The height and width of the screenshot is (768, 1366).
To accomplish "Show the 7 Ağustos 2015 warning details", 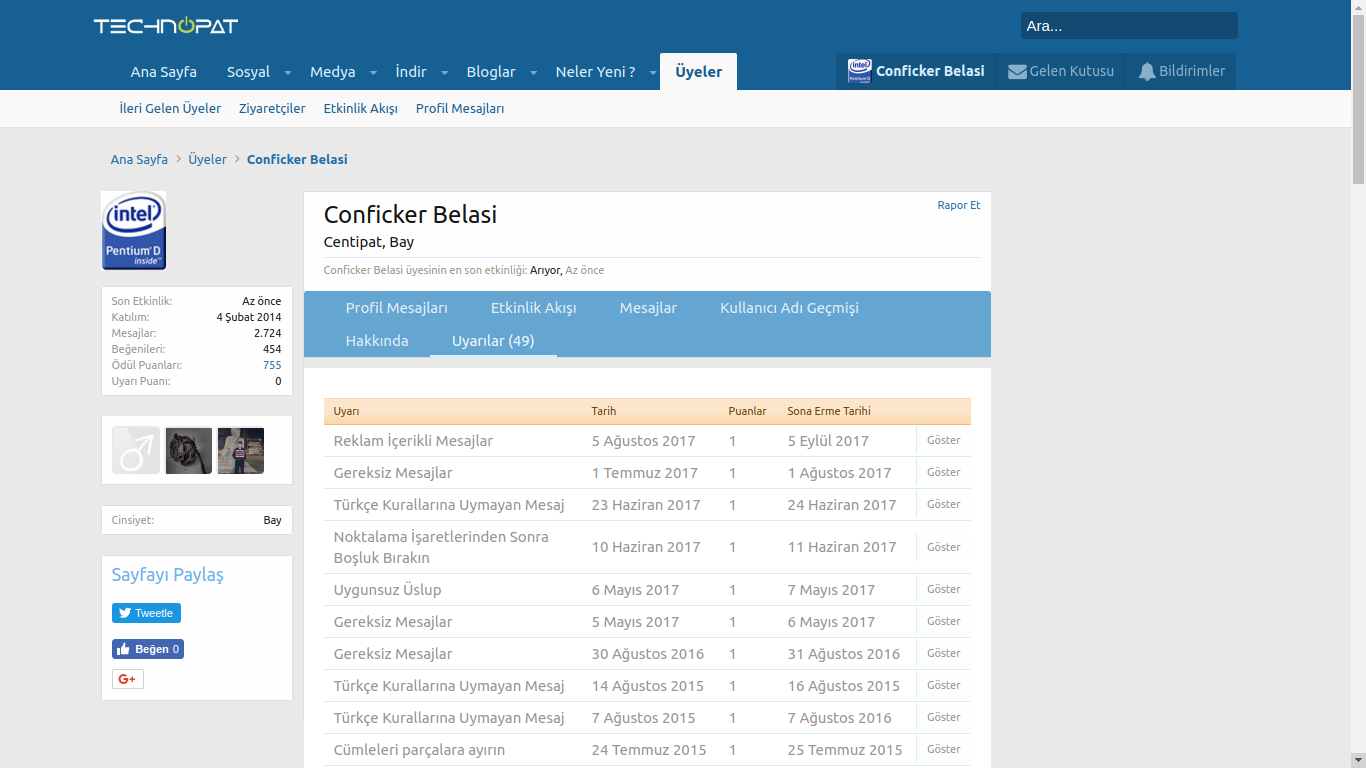I will pyautogui.click(x=943, y=717).
